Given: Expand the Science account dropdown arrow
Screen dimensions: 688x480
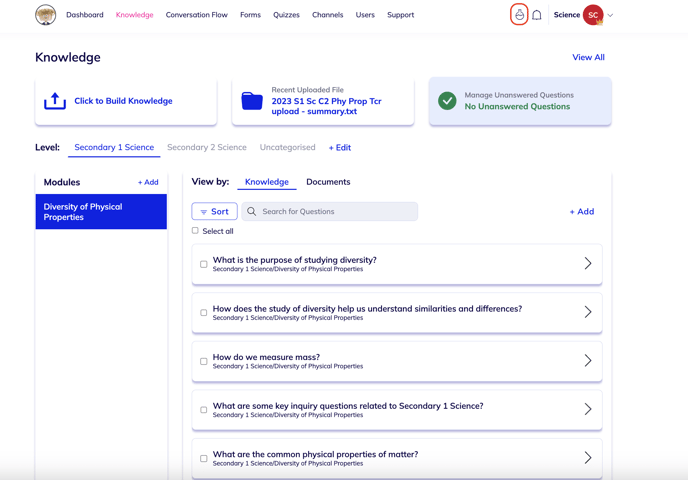Looking at the screenshot, I should (x=610, y=15).
